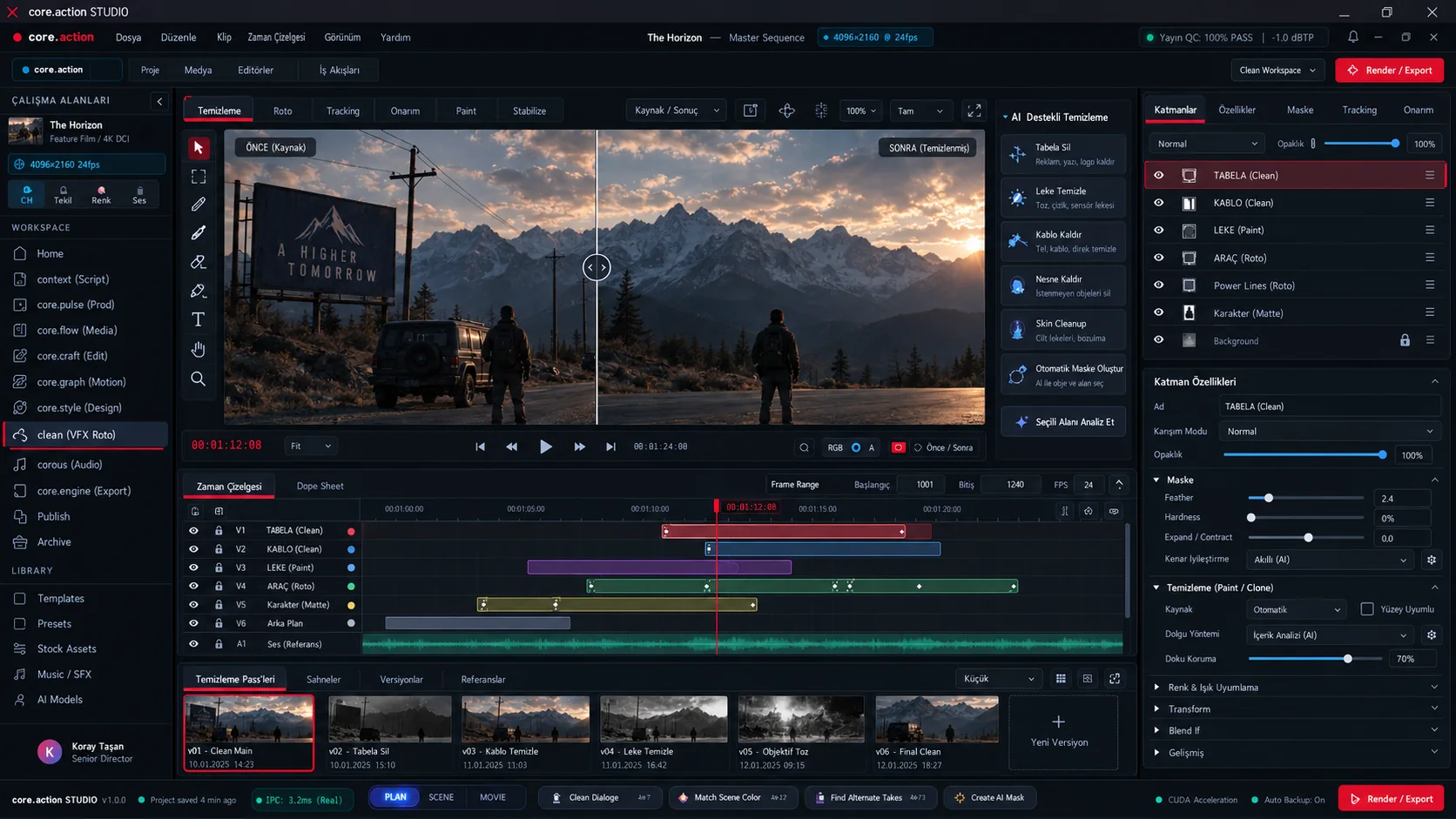The image size is (1456, 819).
Task: Click the fullscreen viewer icon
Action: pos(974,111)
